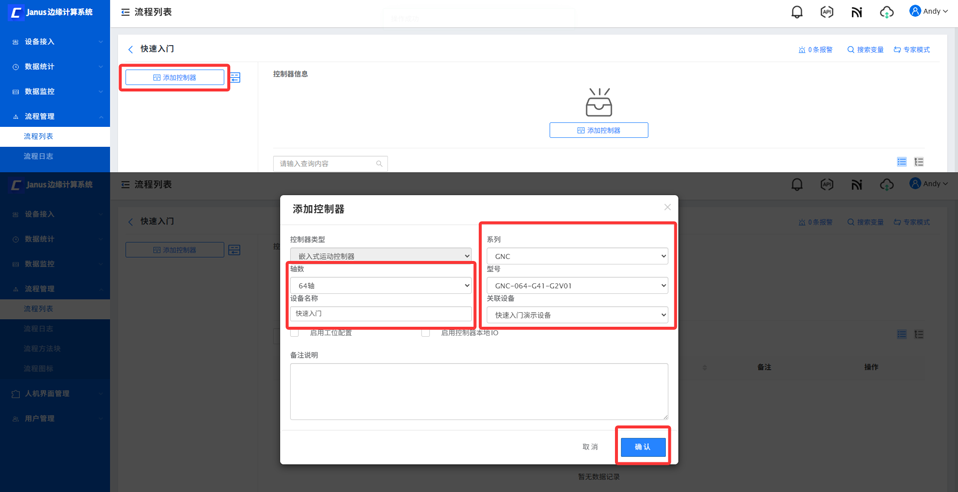Screen dimensions: 958x492
Task: Click the back arrow next to undimmed 快速入门
Action: coord(131,49)
